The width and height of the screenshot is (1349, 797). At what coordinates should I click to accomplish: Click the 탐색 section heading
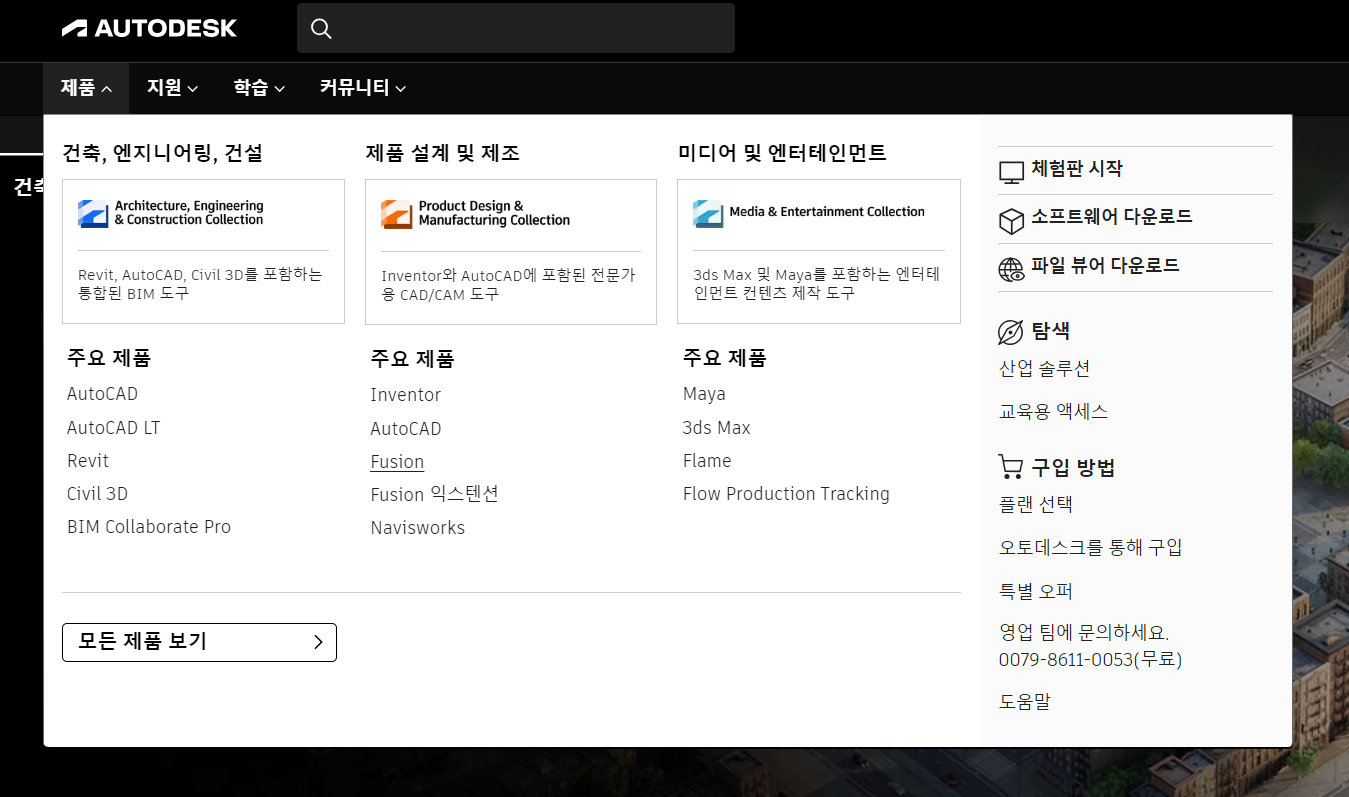(x=1051, y=331)
